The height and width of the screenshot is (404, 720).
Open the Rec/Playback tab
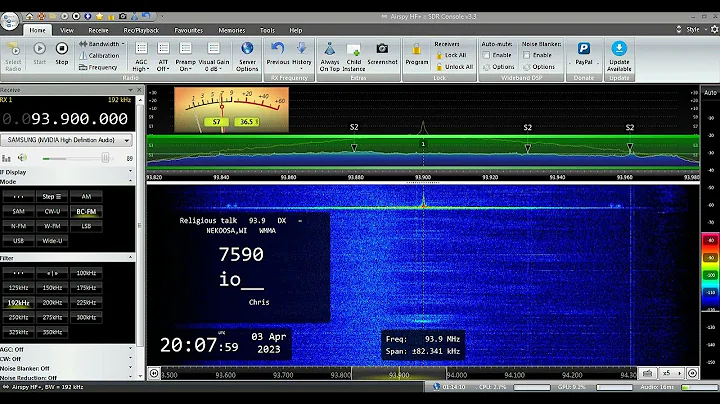pos(141,30)
